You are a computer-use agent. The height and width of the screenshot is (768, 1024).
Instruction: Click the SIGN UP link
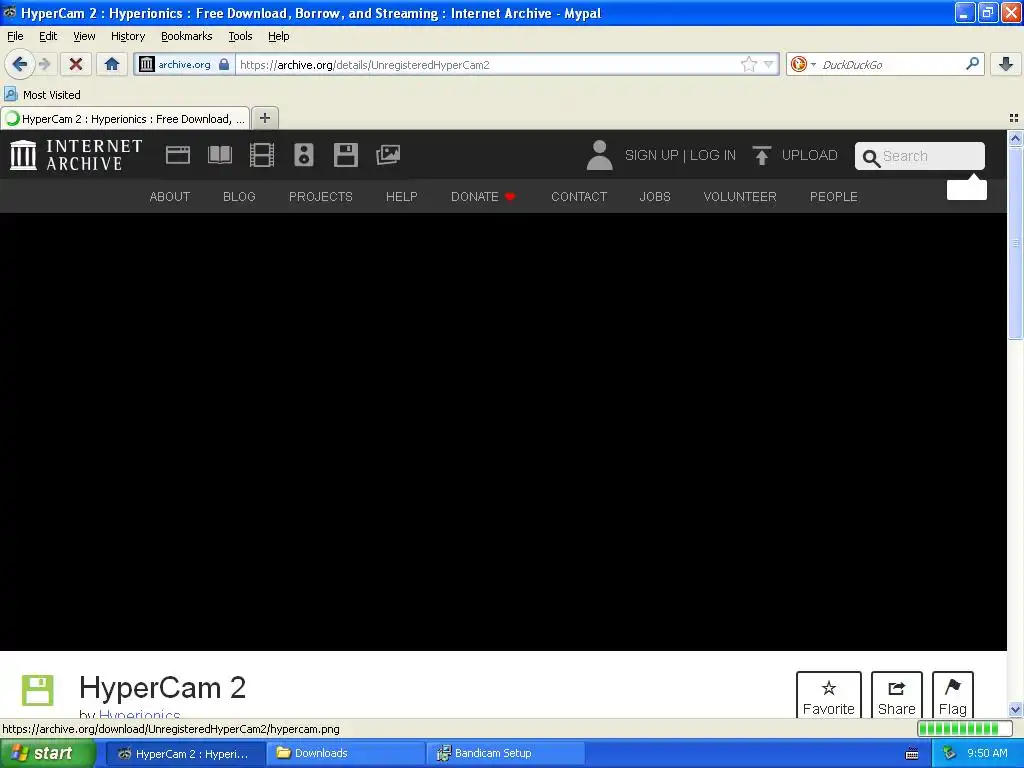(652, 155)
